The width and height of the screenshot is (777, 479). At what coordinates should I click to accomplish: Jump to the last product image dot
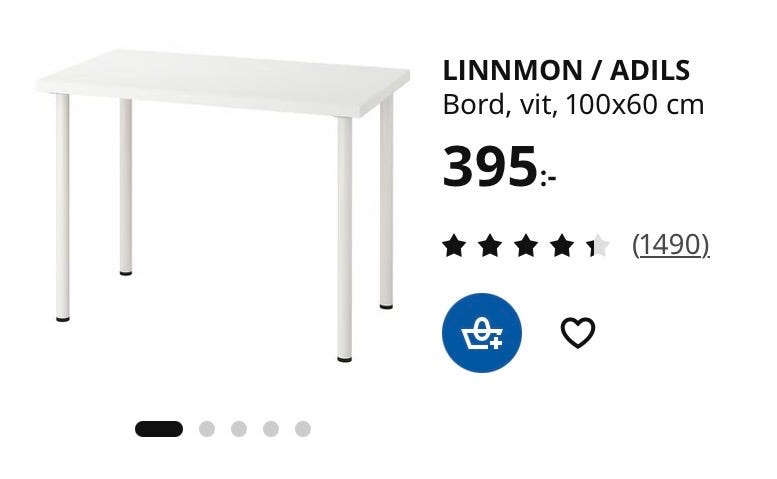(303, 429)
